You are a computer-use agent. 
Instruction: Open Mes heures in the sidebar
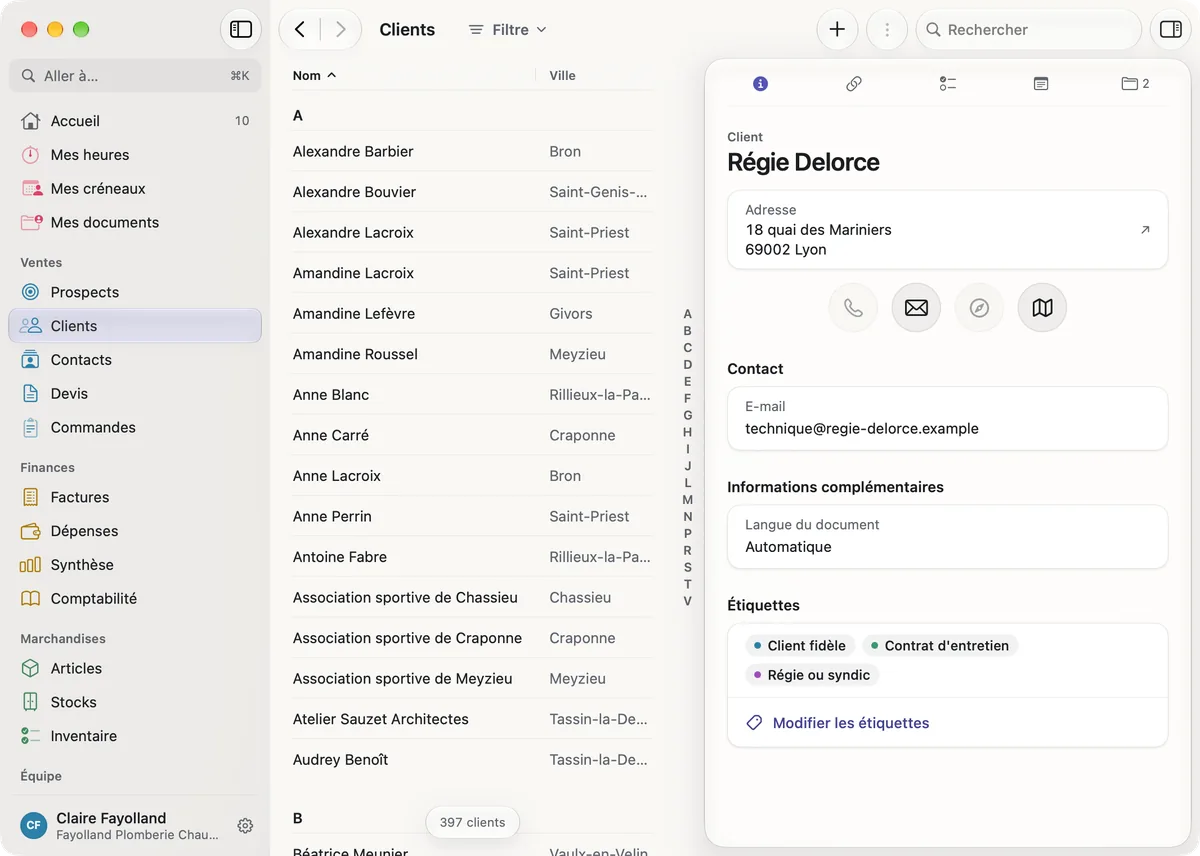pos(135,155)
